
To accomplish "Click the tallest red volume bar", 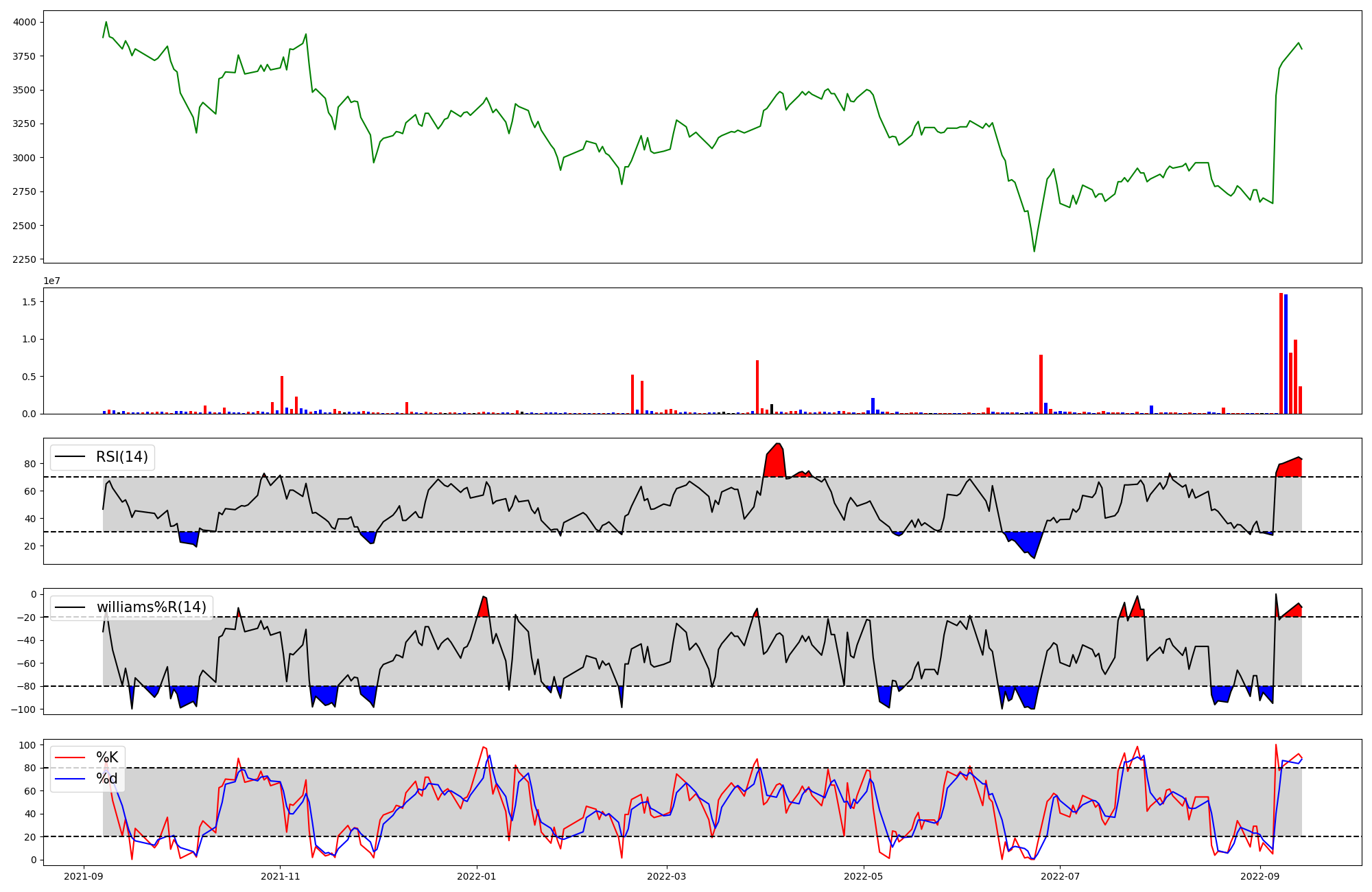I will click(1281, 353).
